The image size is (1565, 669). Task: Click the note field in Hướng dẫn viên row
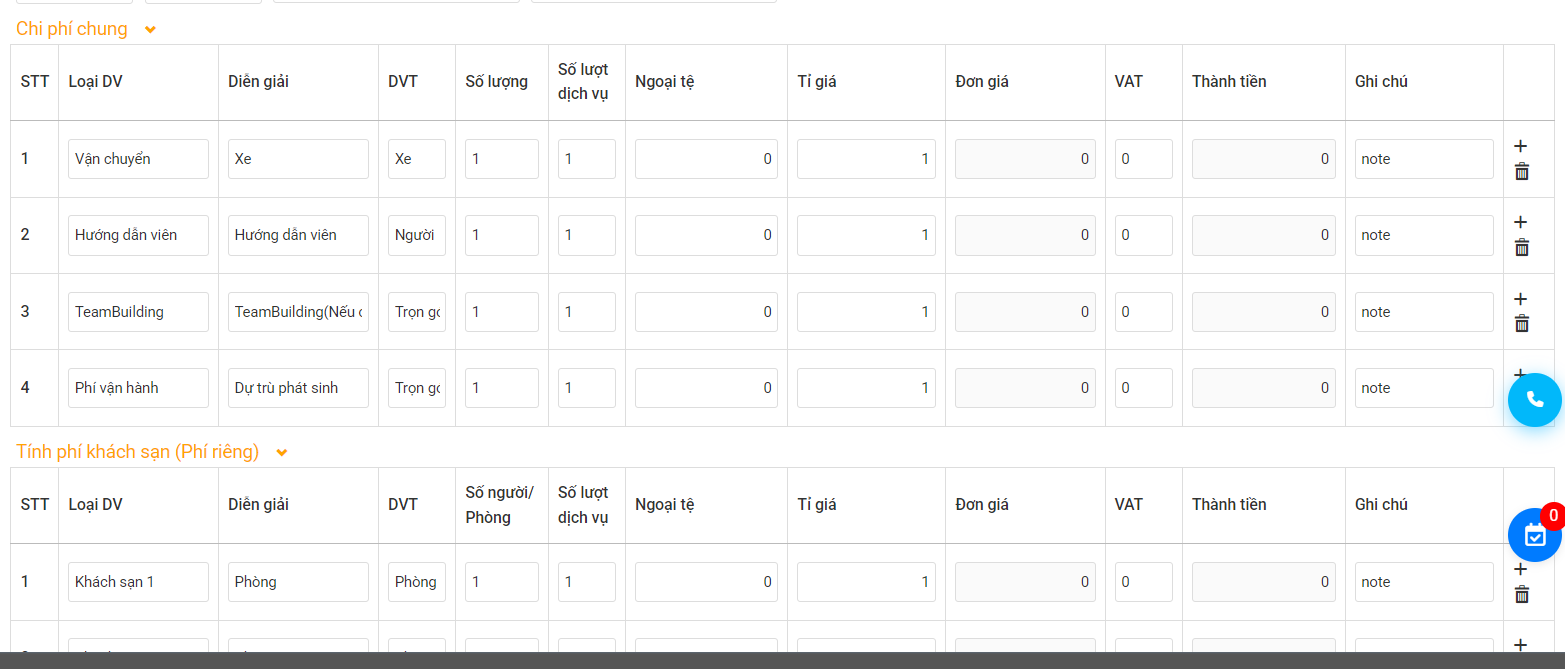tap(1424, 235)
